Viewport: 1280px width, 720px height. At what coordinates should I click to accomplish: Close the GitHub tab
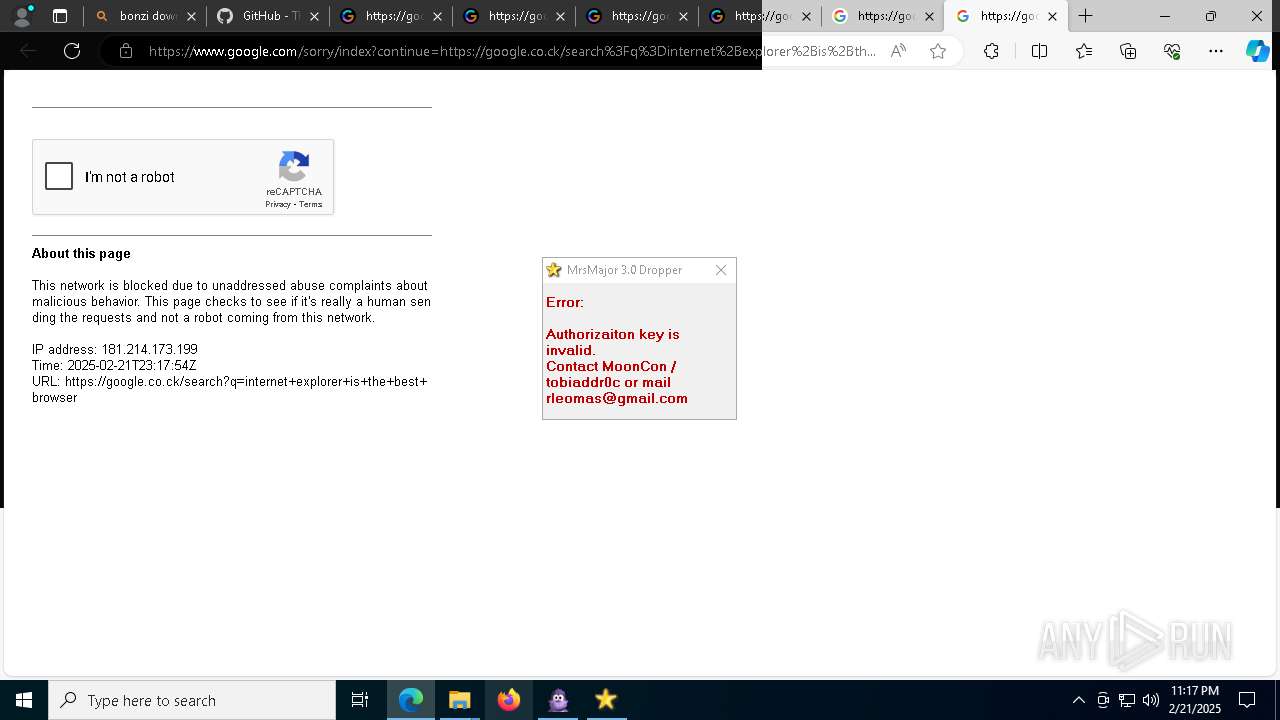314,16
